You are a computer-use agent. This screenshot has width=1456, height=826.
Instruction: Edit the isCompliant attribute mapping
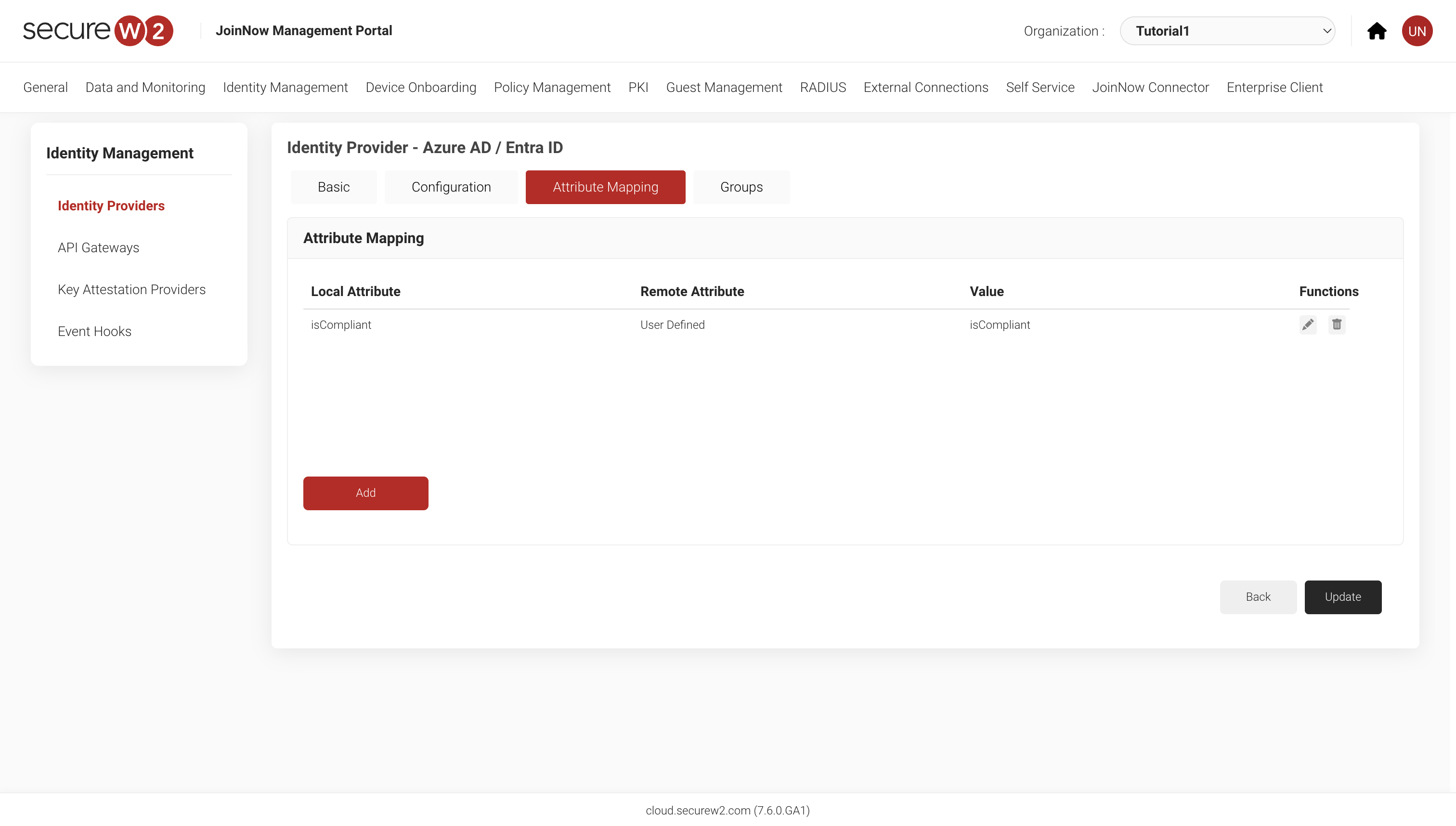click(1308, 324)
